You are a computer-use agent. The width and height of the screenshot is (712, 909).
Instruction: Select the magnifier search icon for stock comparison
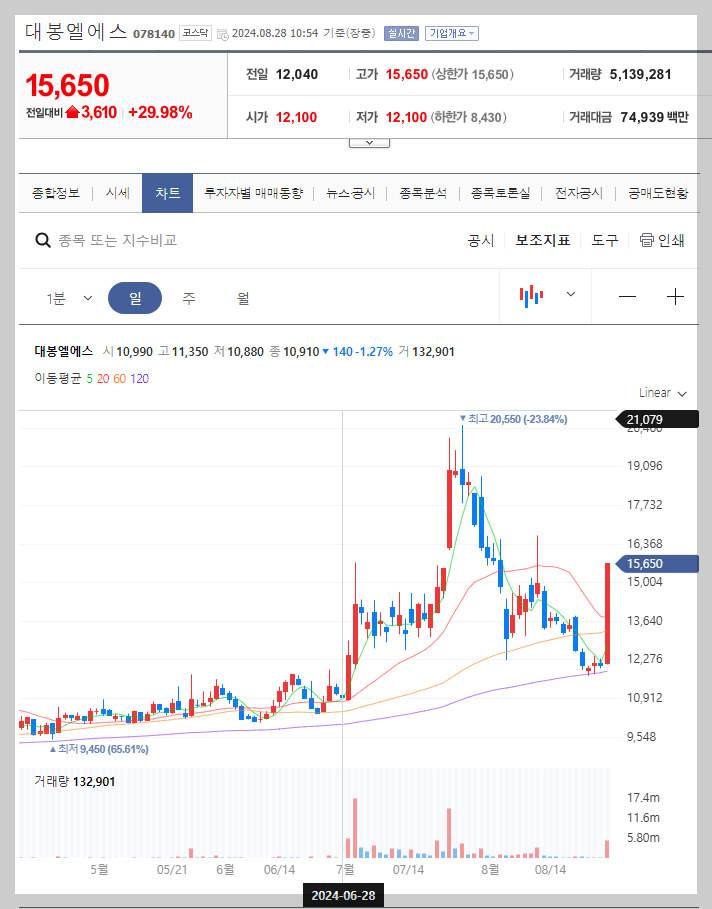pyautogui.click(x=42, y=240)
